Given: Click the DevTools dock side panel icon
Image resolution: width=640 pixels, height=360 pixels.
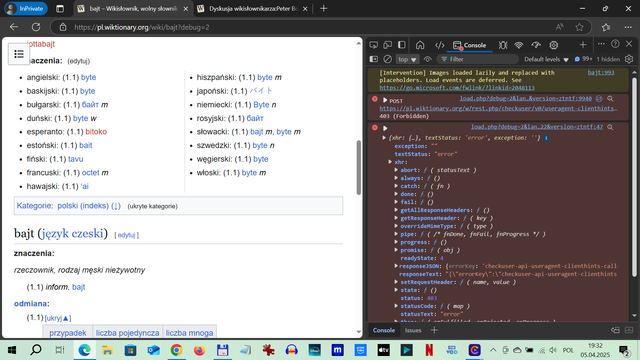Looking at the screenshot, I should coord(402,45).
